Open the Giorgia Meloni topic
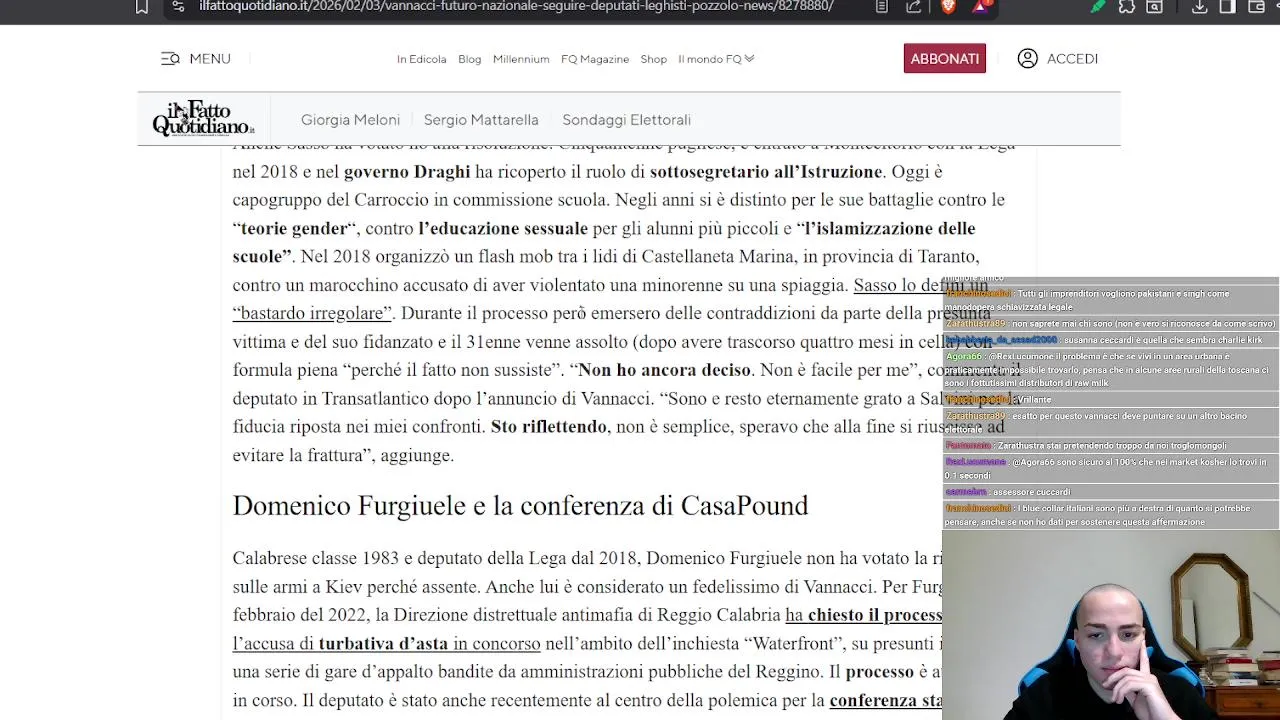 point(350,120)
